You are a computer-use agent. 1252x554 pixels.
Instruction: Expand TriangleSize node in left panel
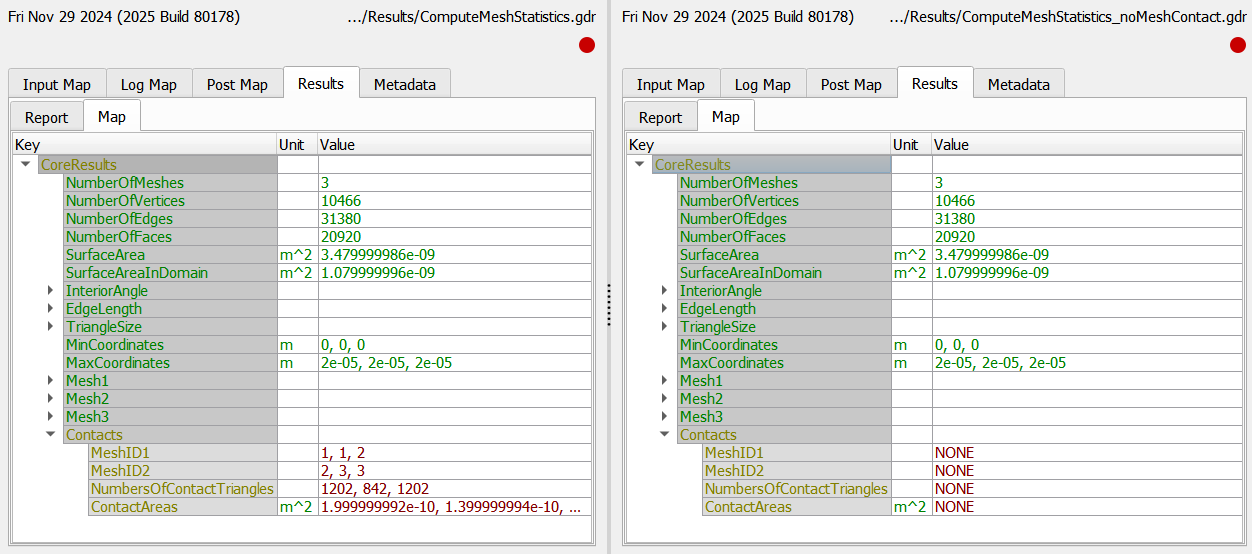(x=50, y=327)
